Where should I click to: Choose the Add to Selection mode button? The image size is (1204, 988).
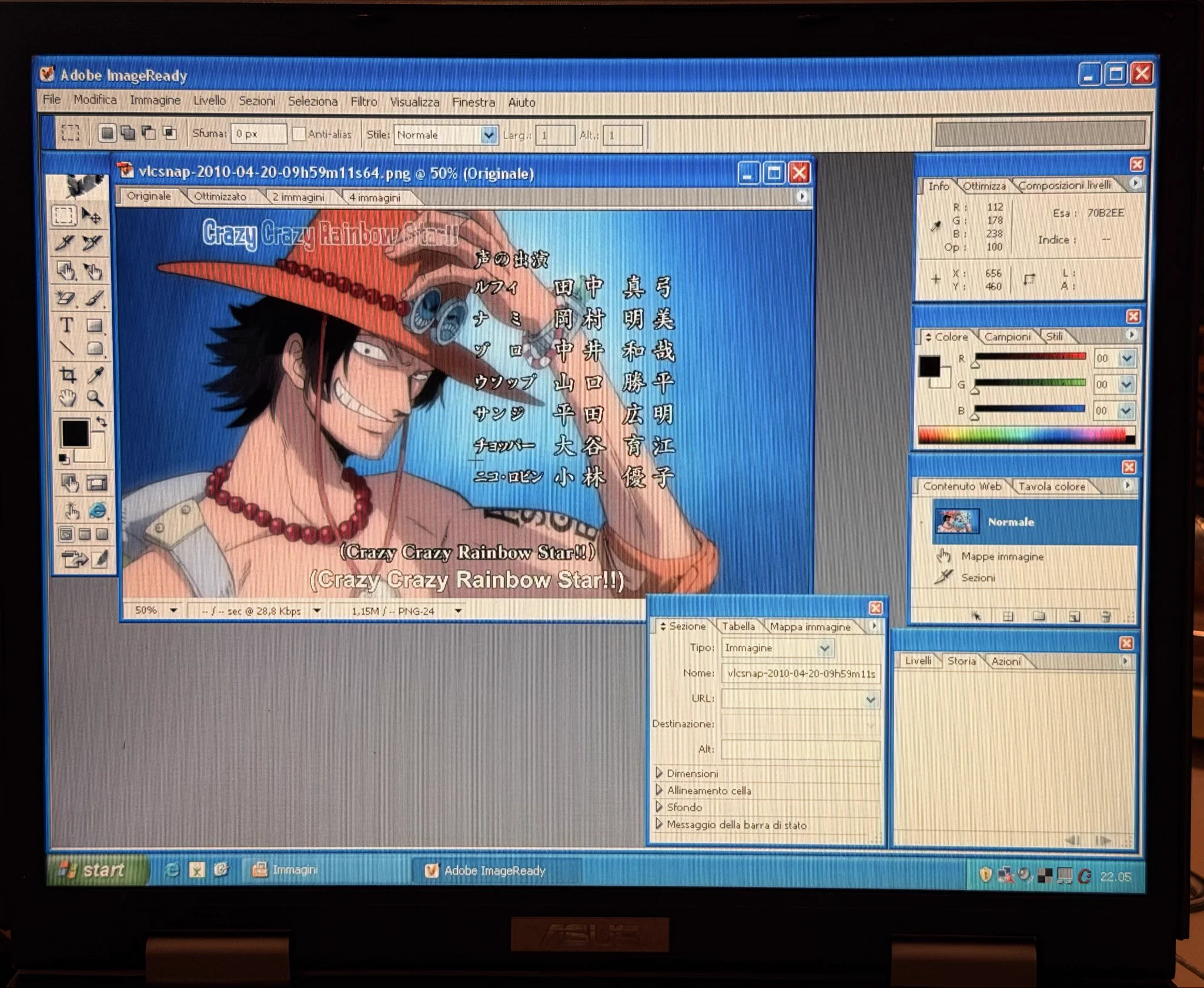[128, 133]
